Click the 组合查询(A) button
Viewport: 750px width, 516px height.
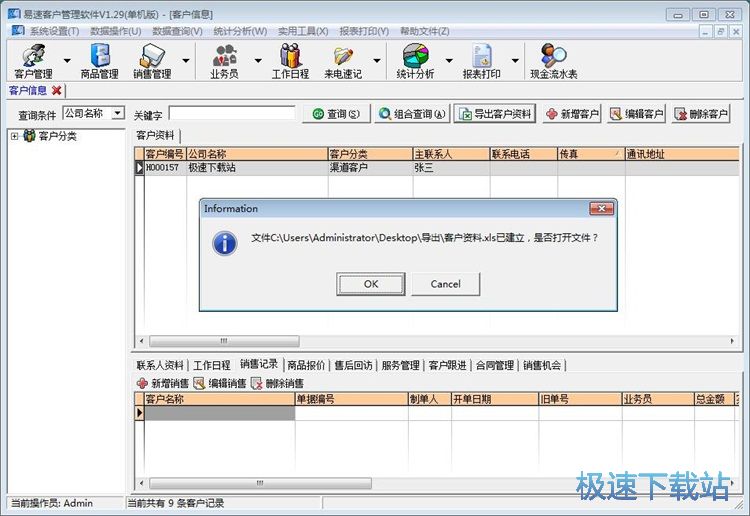coord(412,114)
